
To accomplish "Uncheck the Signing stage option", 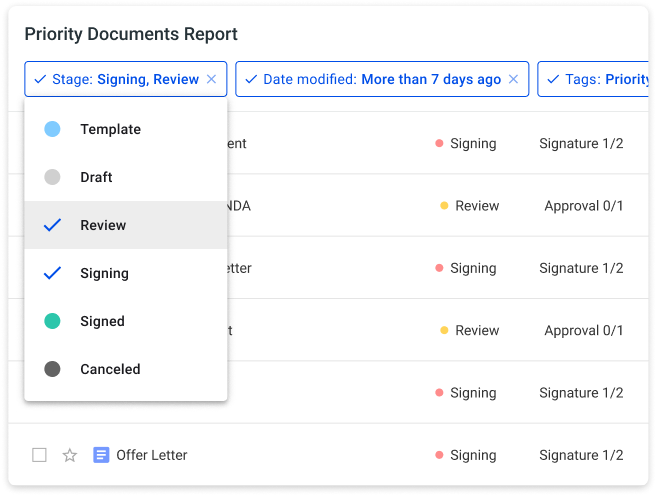I will 126,273.
